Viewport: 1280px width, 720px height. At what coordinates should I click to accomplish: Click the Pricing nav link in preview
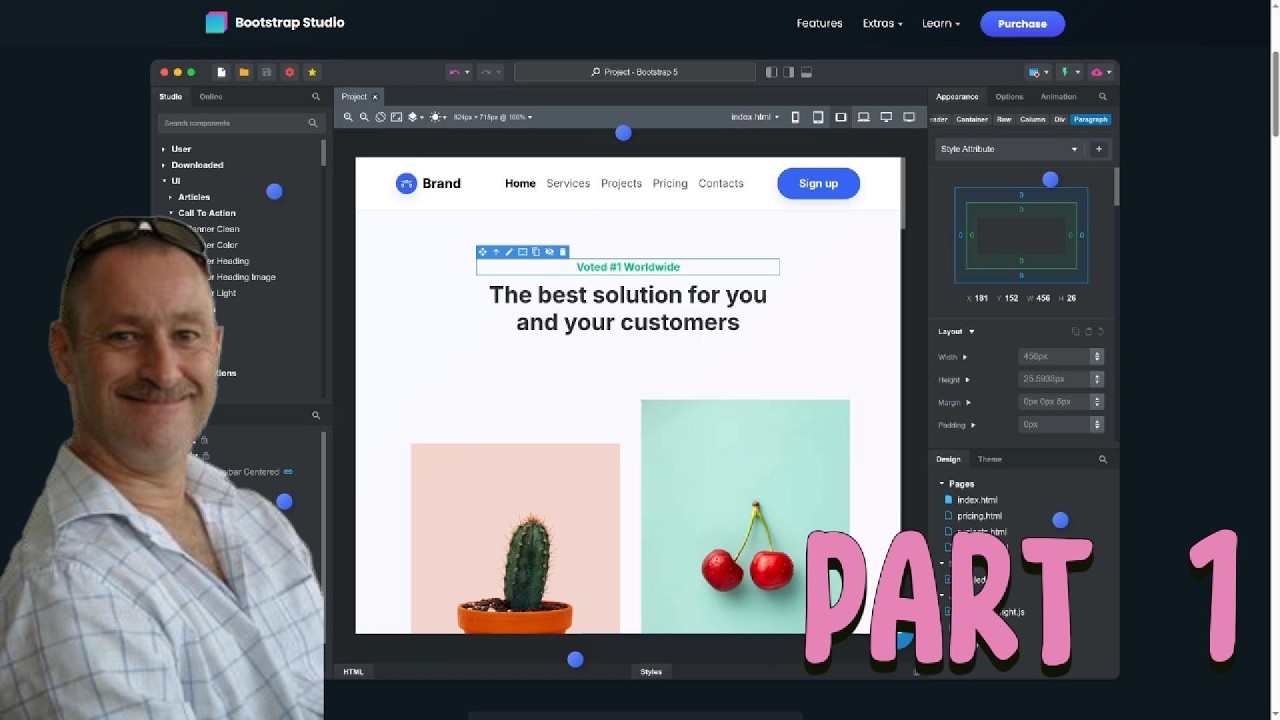point(670,183)
